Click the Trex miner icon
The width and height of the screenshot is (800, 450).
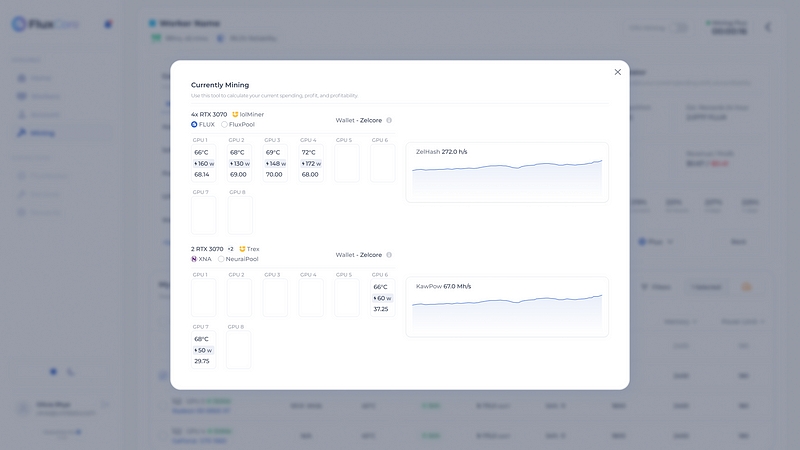[x=242, y=249]
